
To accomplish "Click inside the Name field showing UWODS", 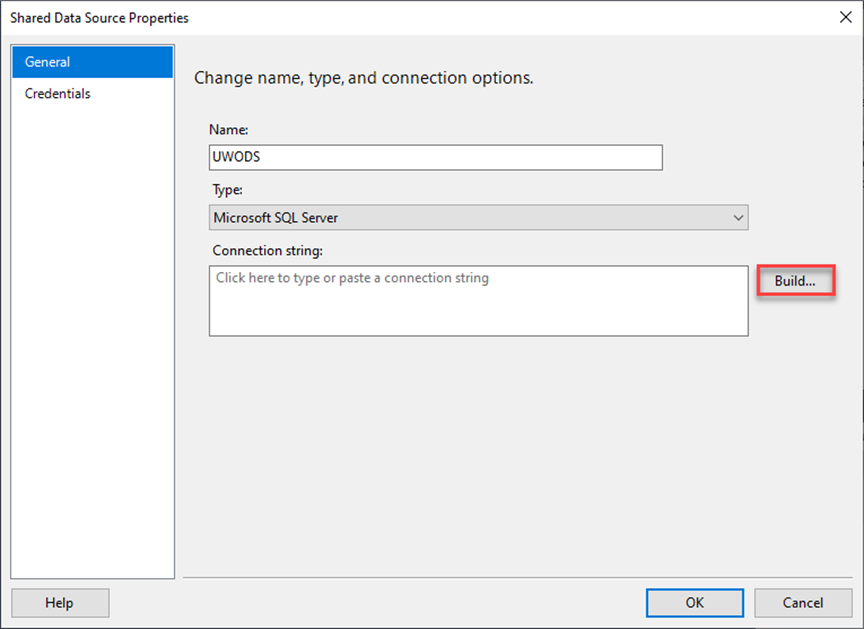I will 435,157.
